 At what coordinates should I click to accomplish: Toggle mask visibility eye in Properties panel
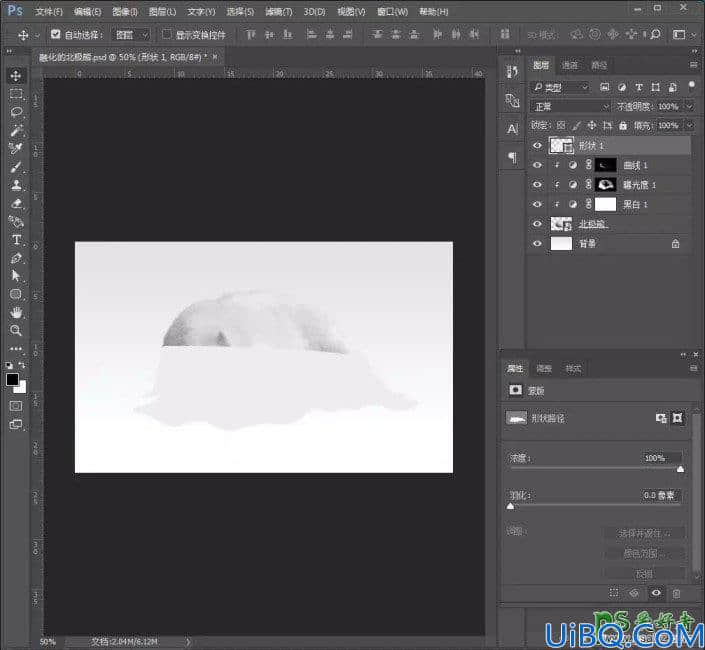pyautogui.click(x=656, y=593)
